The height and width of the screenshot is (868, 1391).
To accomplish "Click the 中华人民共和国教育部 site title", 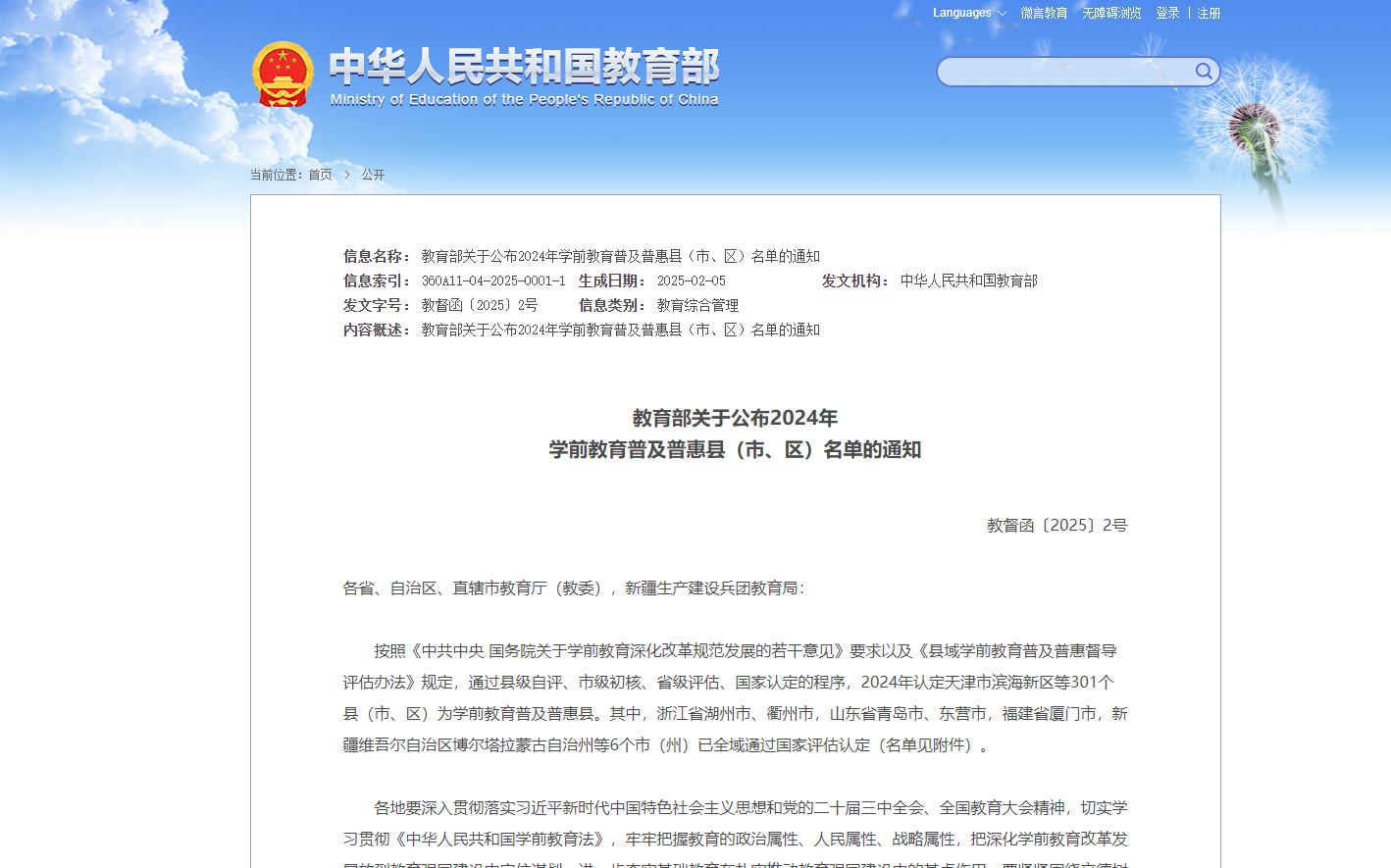I will point(524,66).
